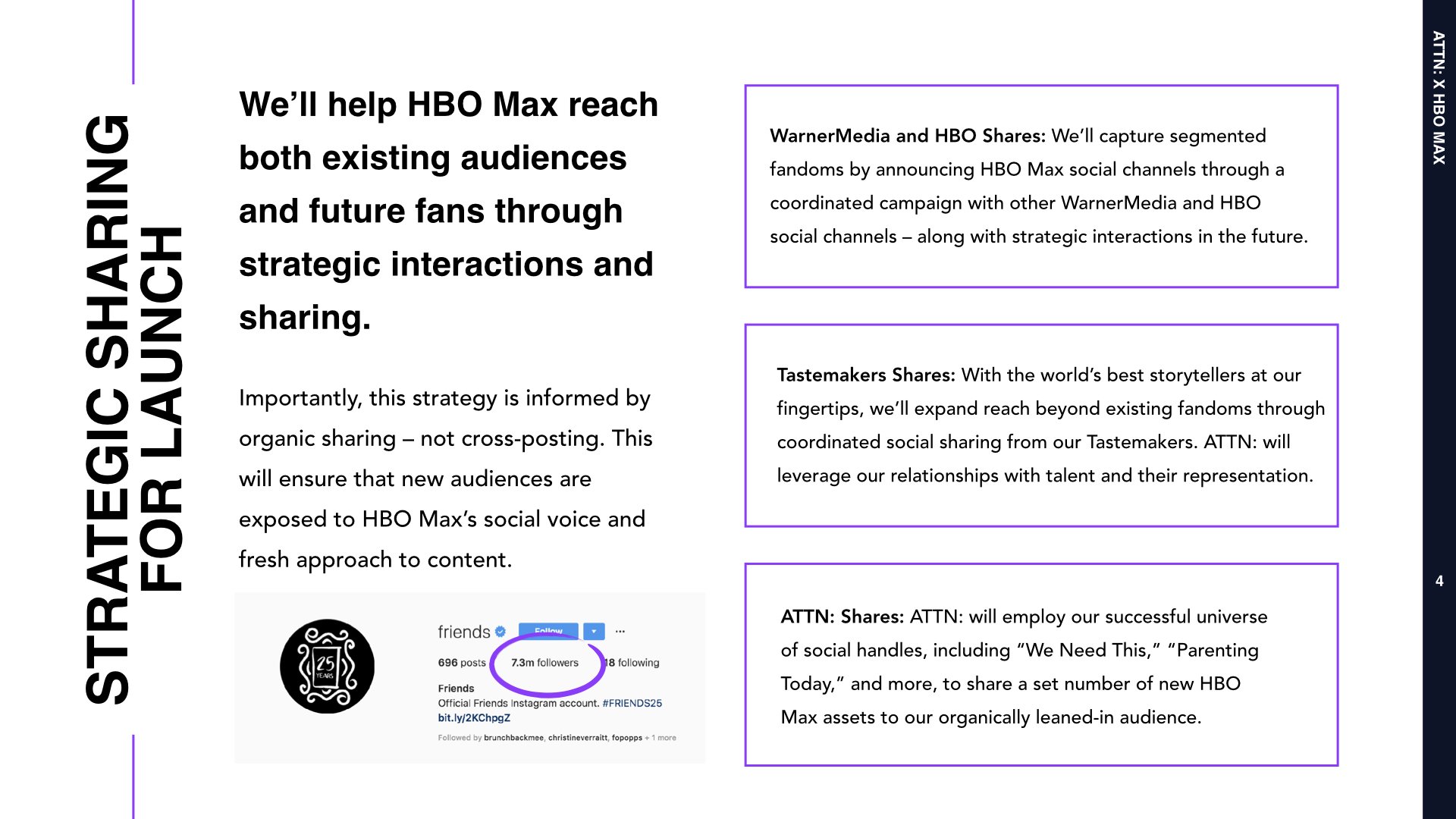Image resolution: width=1456 pixels, height=819 pixels.
Task: Open the dropdown arrow beside Follow
Action: click(x=594, y=631)
